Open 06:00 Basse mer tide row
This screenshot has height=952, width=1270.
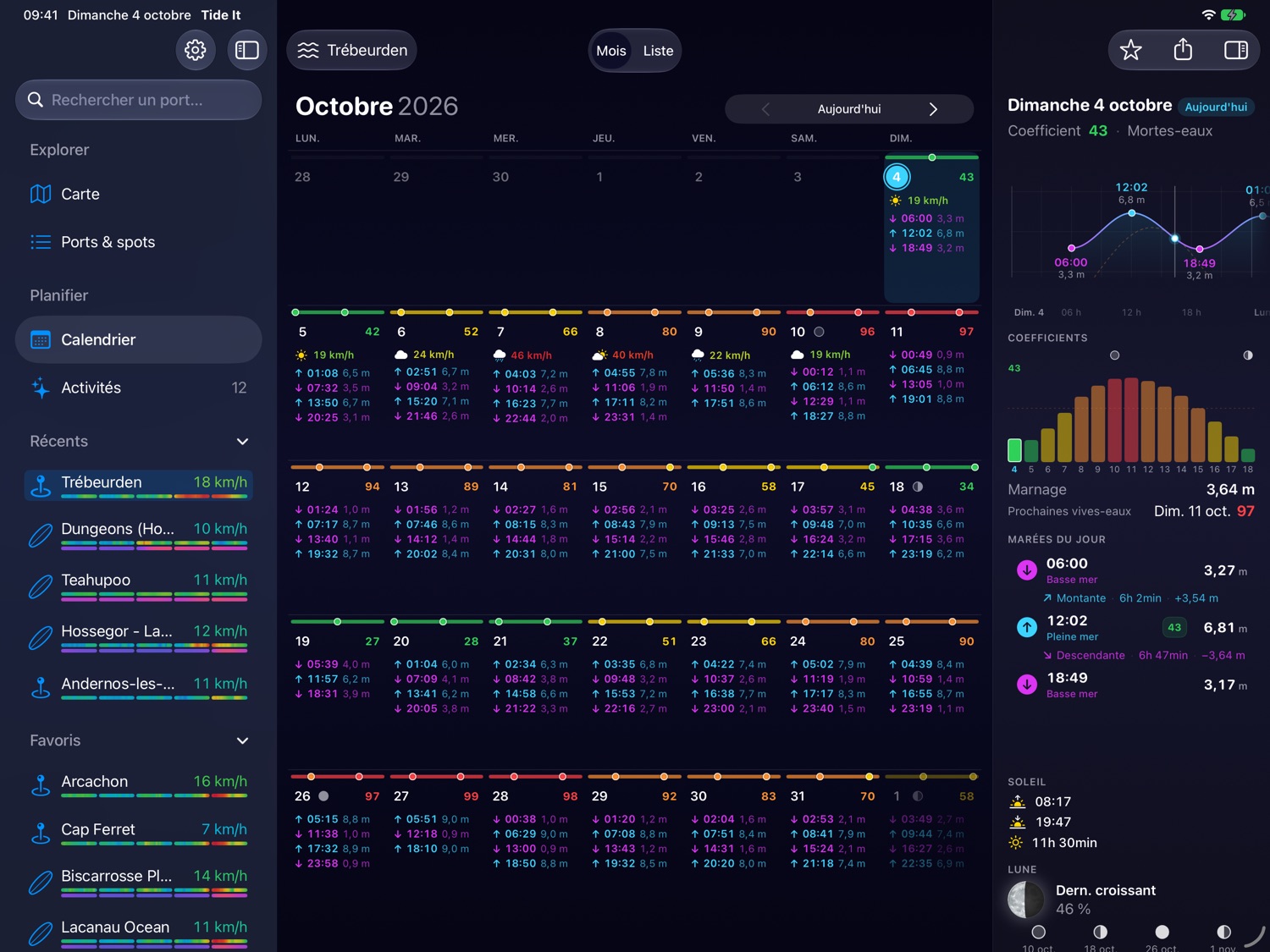[1131, 570]
